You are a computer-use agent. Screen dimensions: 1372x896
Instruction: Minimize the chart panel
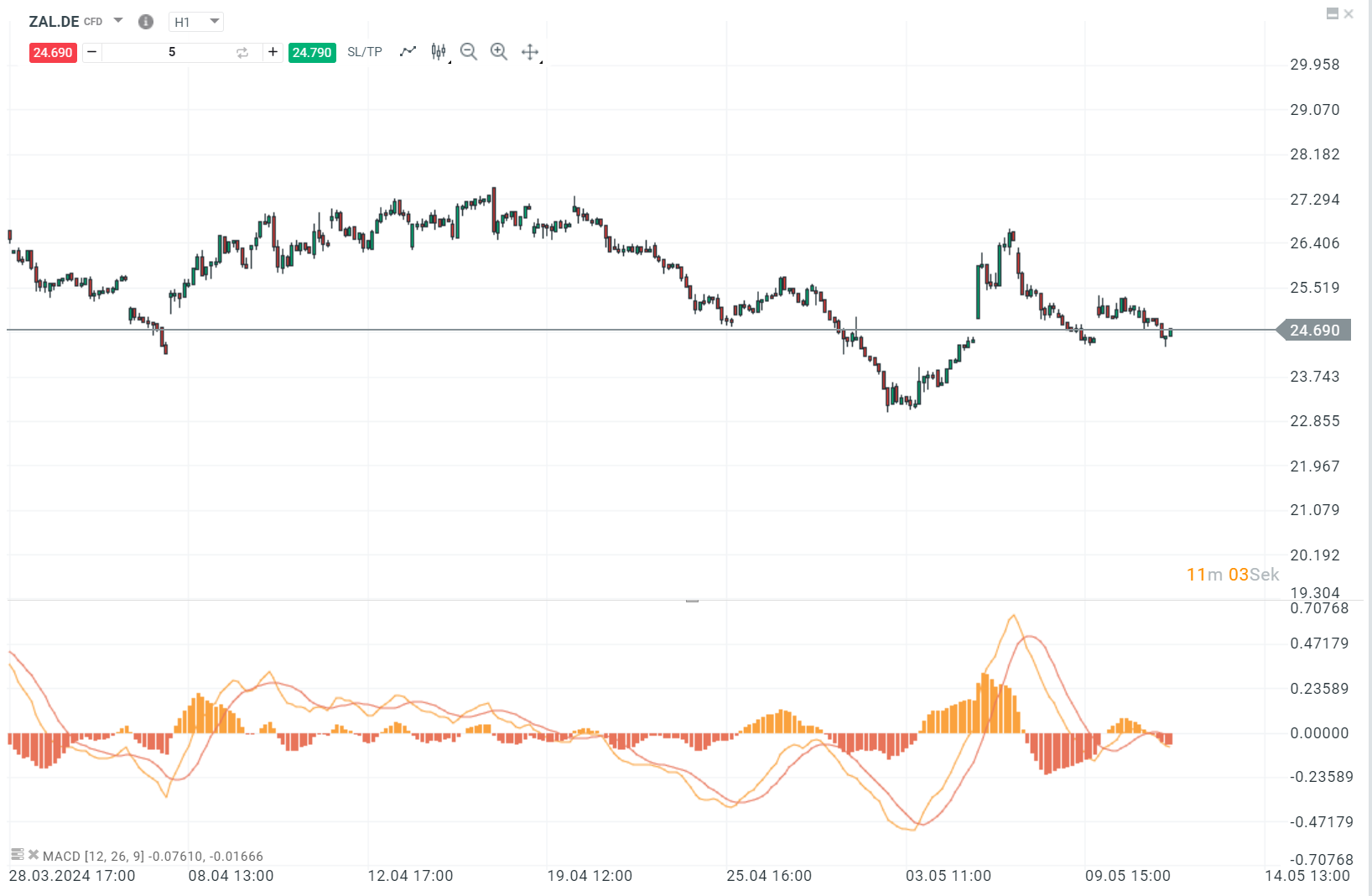(x=1332, y=13)
